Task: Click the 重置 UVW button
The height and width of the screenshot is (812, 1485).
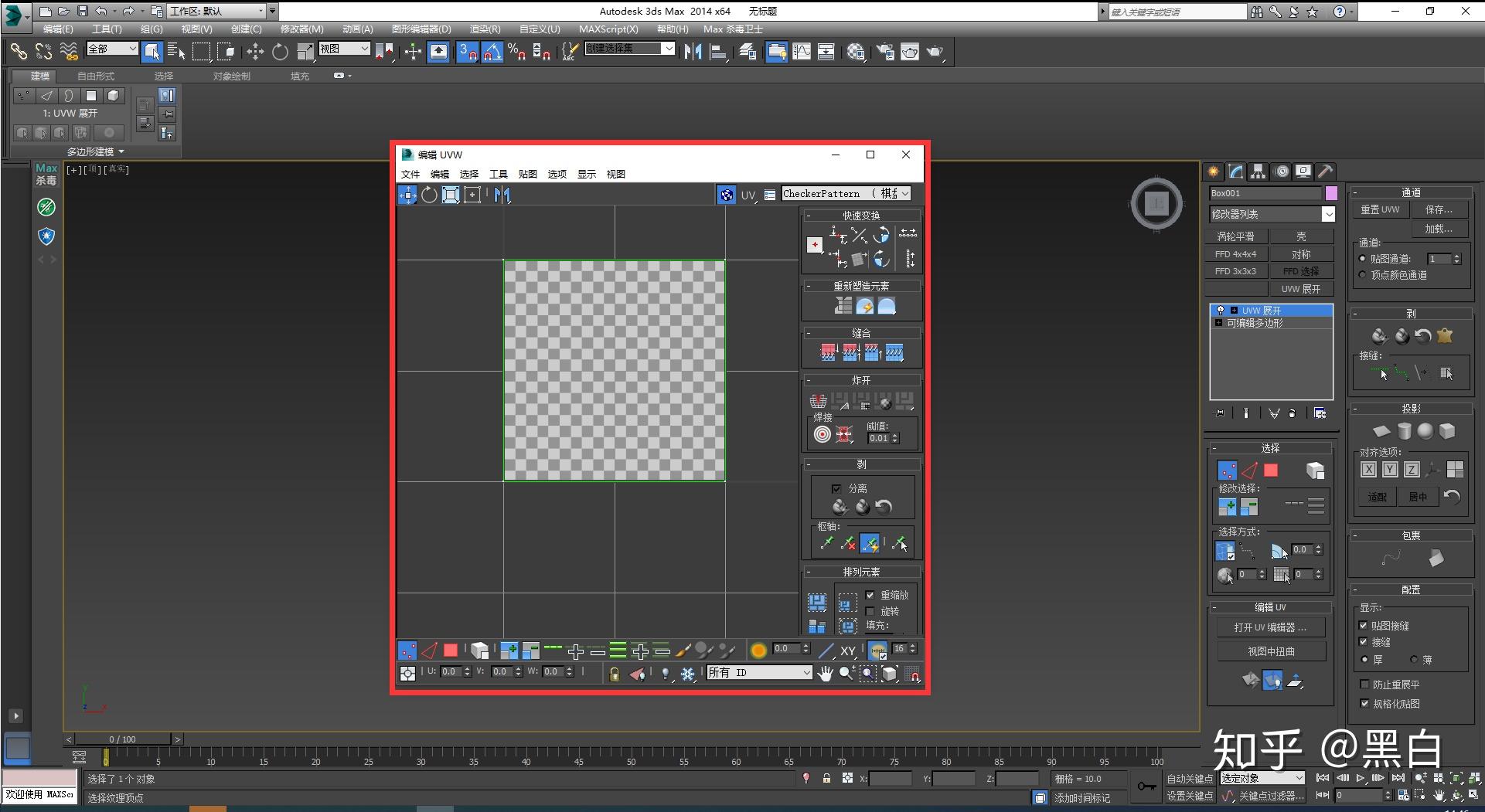Action: click(1380, 209)
